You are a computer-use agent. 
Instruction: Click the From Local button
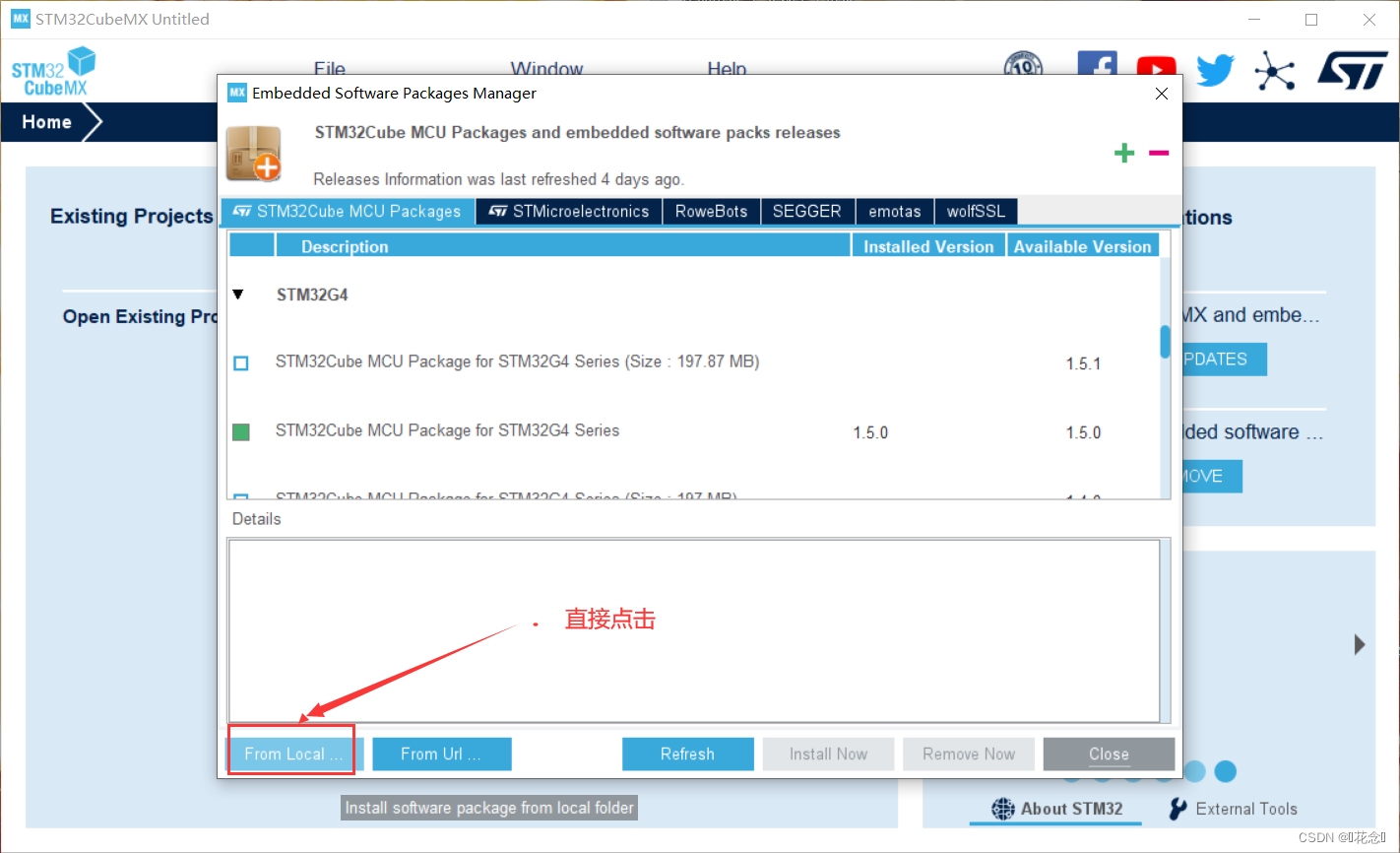294,754
